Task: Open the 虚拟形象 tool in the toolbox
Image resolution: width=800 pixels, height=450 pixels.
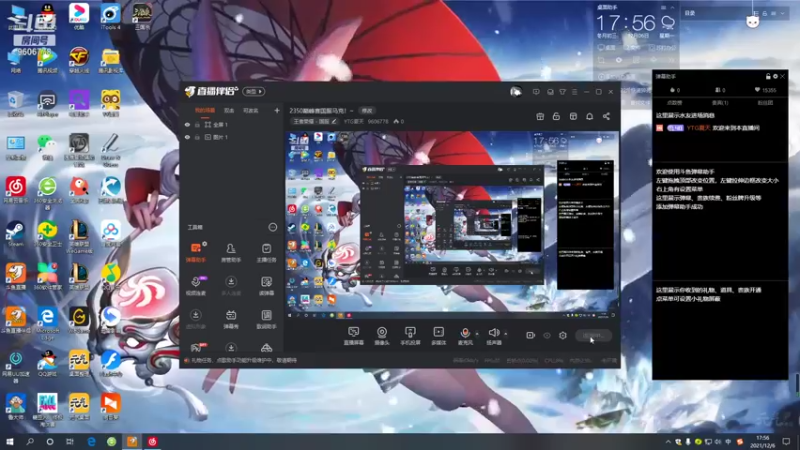Action: click(196, 319)
